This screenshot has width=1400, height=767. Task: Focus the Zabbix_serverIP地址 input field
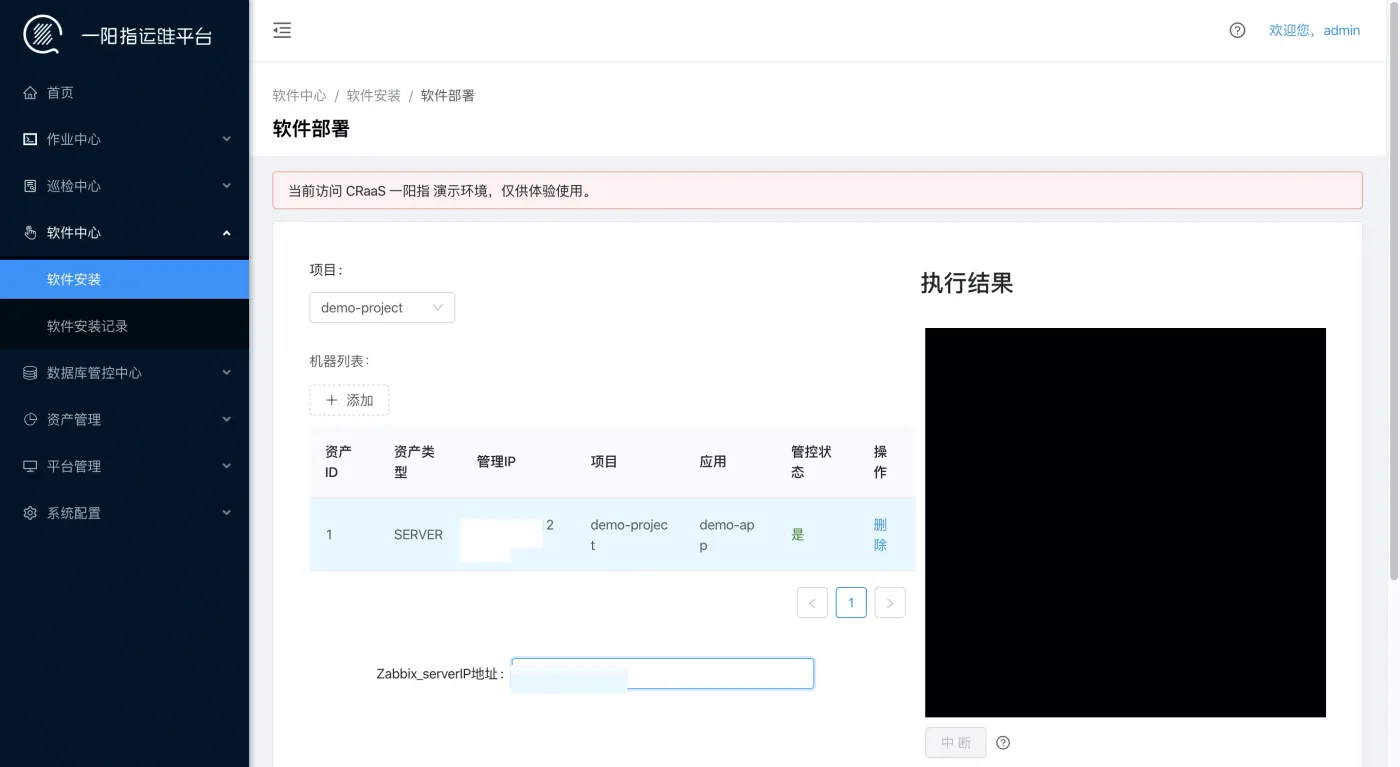pos(662,674)
